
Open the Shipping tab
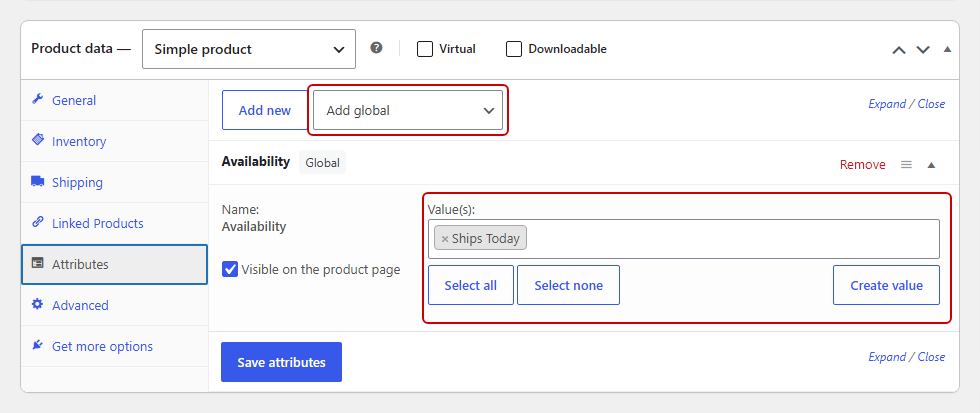[114, 182]
